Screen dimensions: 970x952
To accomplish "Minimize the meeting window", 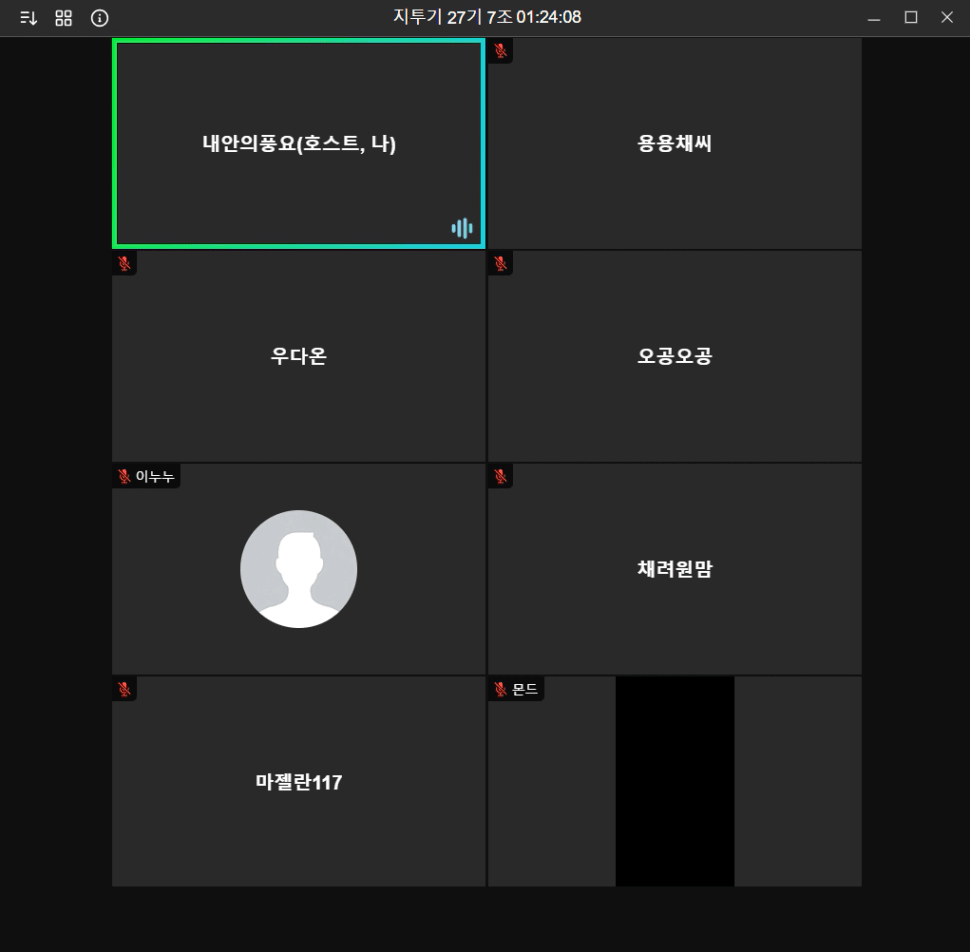I will 874,18.
